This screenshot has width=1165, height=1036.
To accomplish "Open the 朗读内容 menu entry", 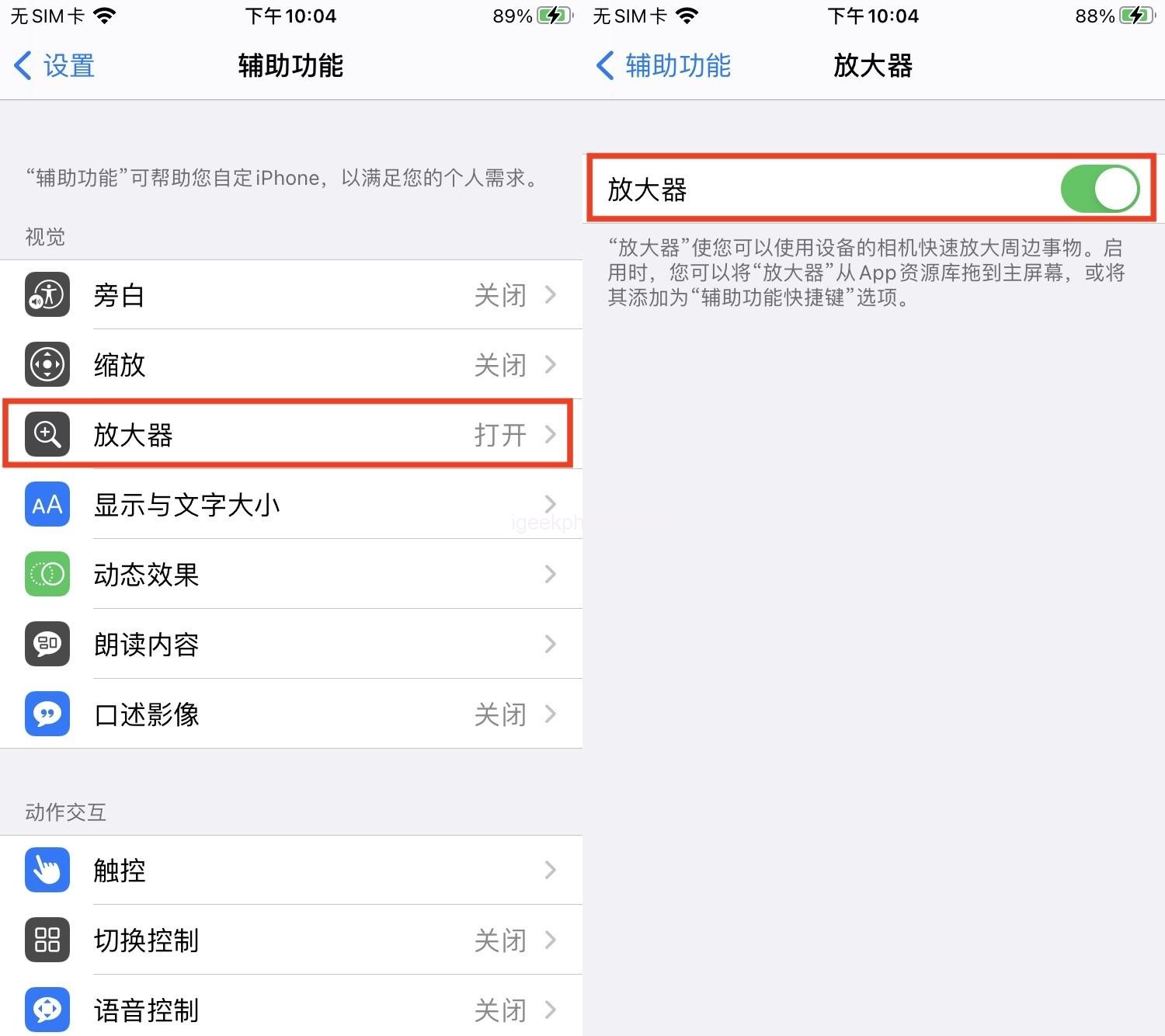I will pos(291,644).
